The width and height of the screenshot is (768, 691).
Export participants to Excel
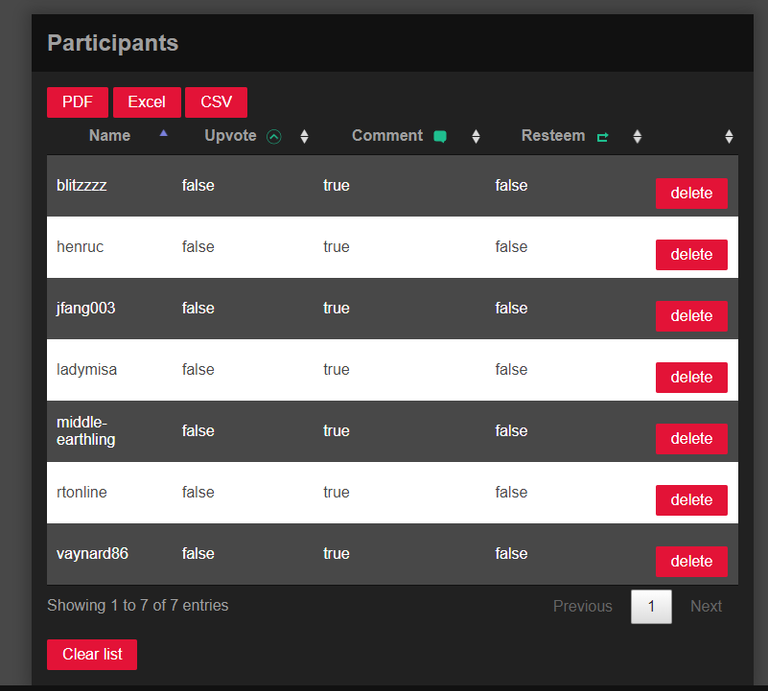pyautogui.click(x=147, y=102)
